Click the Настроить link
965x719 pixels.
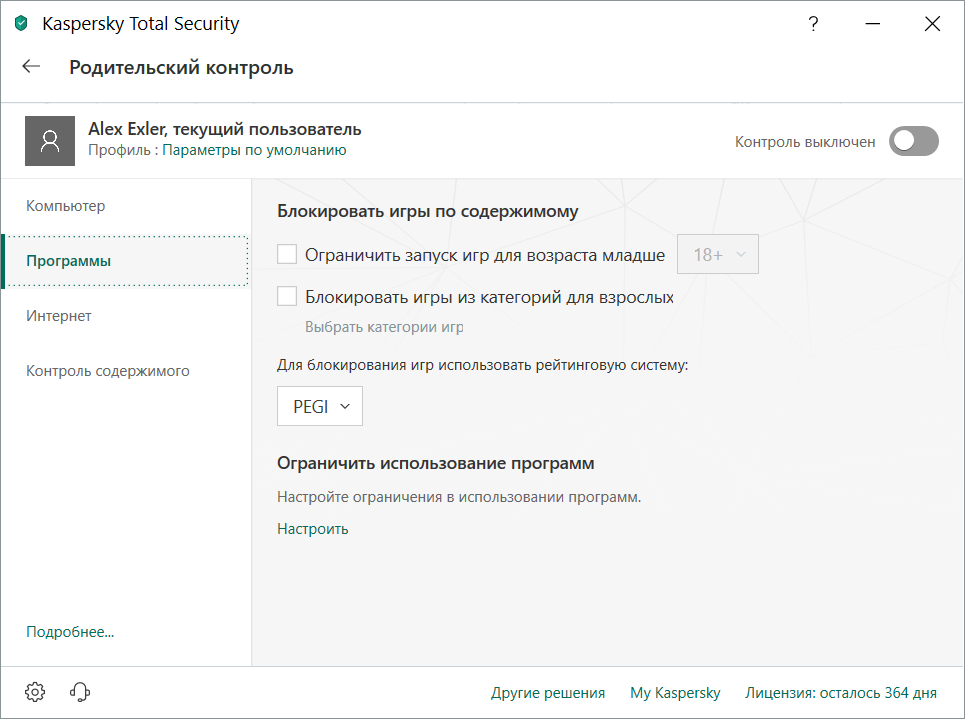tap(312, 529)
